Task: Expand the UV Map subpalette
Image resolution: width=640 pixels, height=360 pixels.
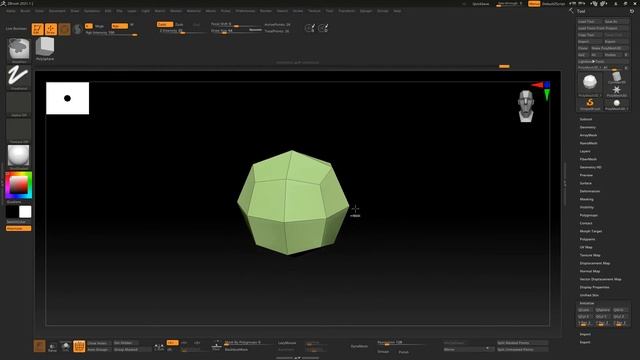Action: [x=586, y=247]
